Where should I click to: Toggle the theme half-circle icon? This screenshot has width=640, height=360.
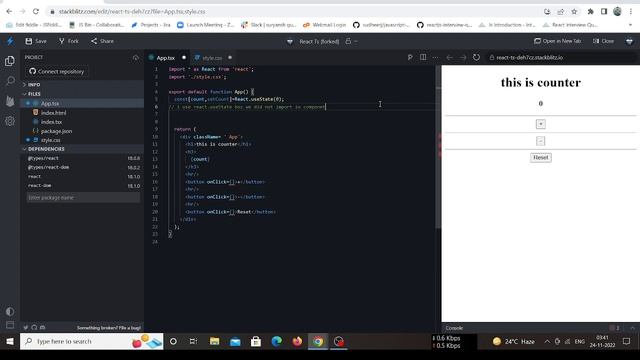tap(10, 311)
